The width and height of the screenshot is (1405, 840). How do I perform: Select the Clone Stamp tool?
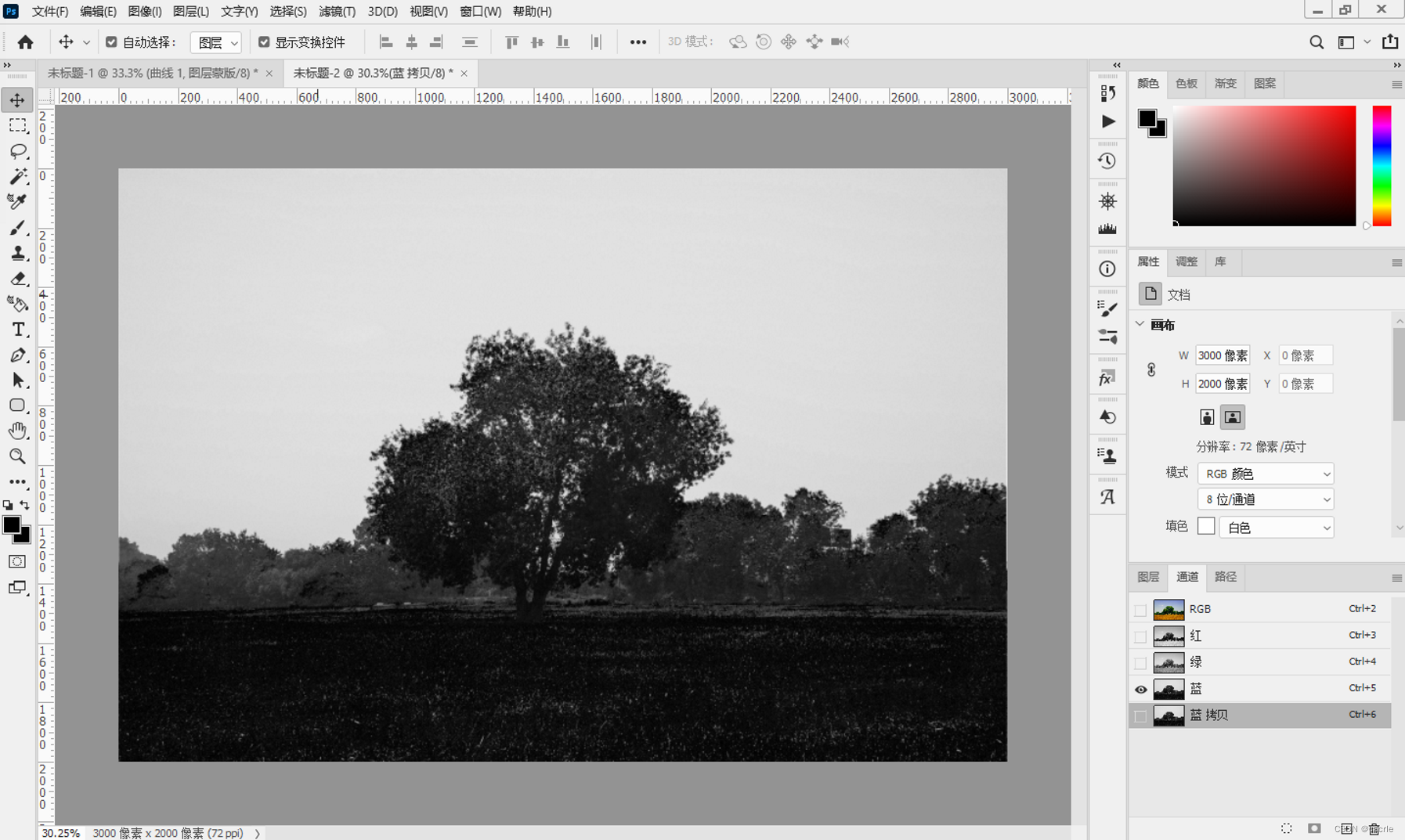17,253
